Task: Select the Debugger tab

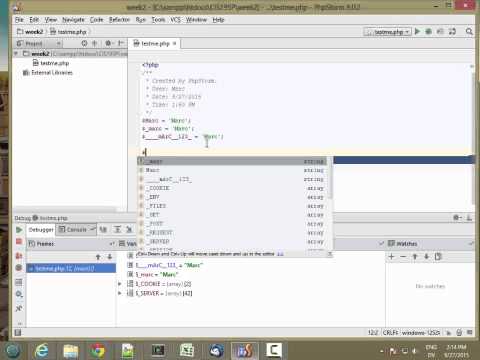Action: click(x=41, y=230)
